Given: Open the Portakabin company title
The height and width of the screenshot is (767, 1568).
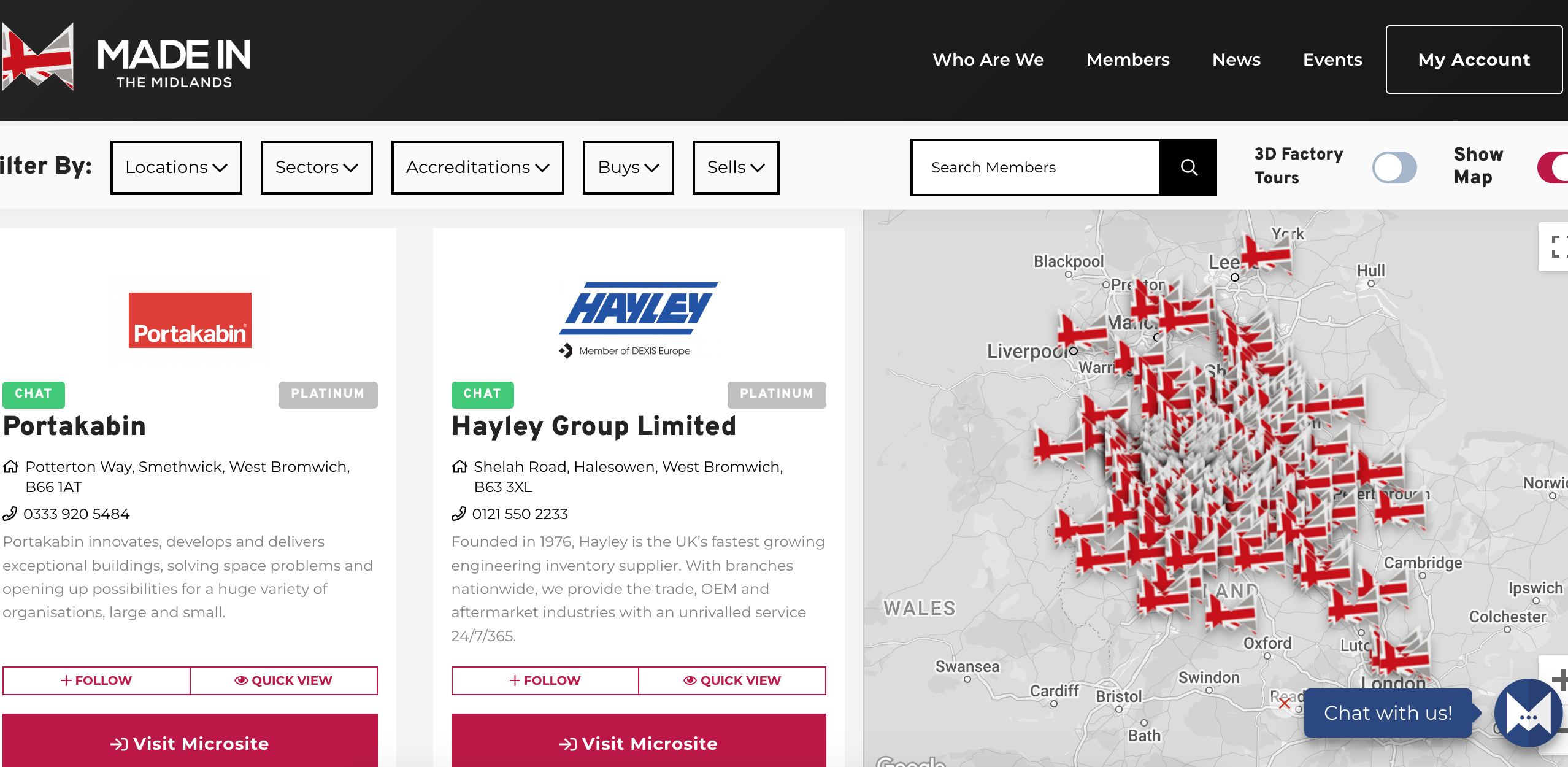Looking at the screenshot, I should point(74,426).
